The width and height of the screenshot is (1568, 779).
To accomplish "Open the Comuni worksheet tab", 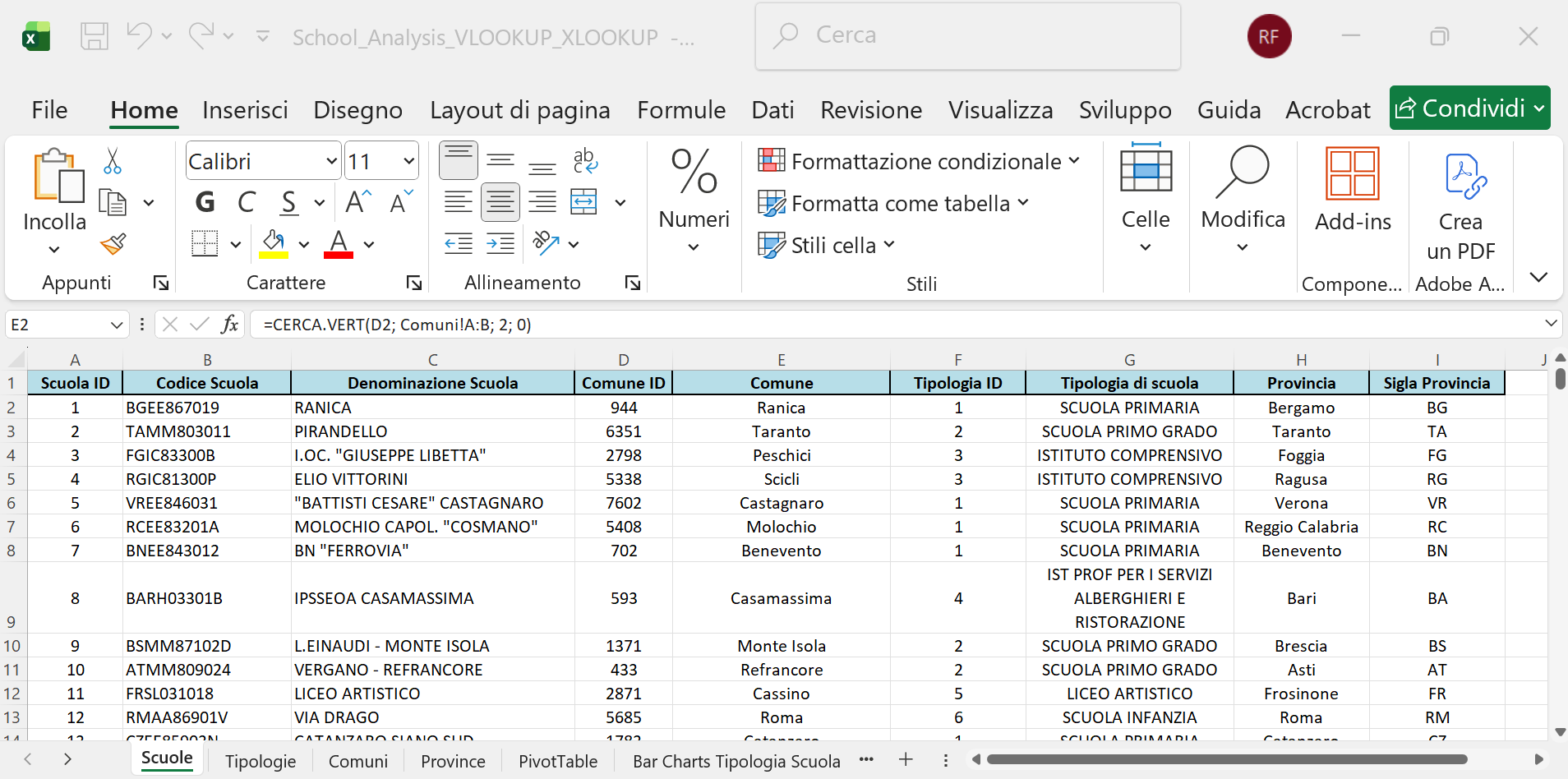I will 357,761.
